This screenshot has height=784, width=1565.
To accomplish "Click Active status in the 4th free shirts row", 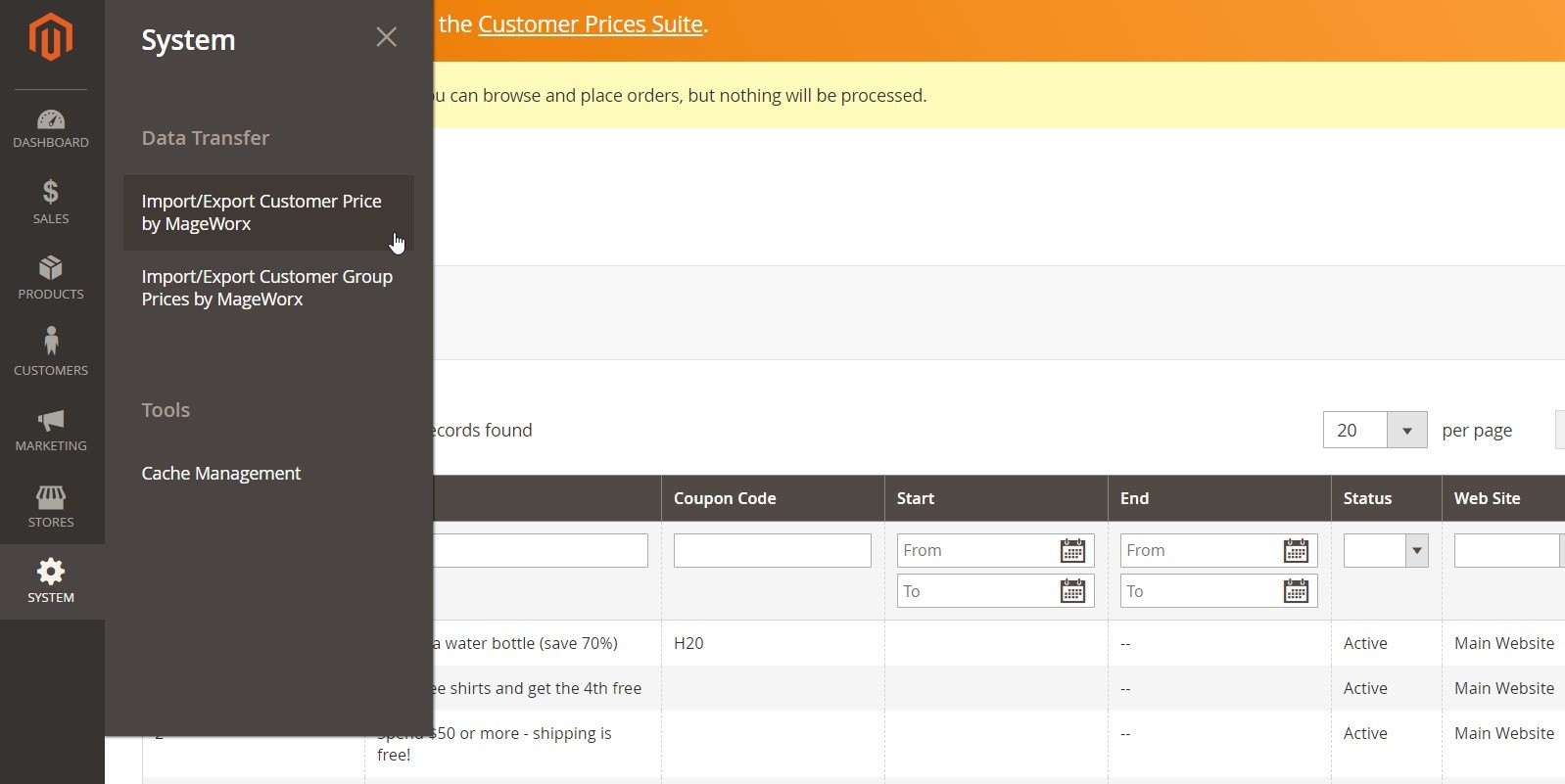I will coord(1365,688).
